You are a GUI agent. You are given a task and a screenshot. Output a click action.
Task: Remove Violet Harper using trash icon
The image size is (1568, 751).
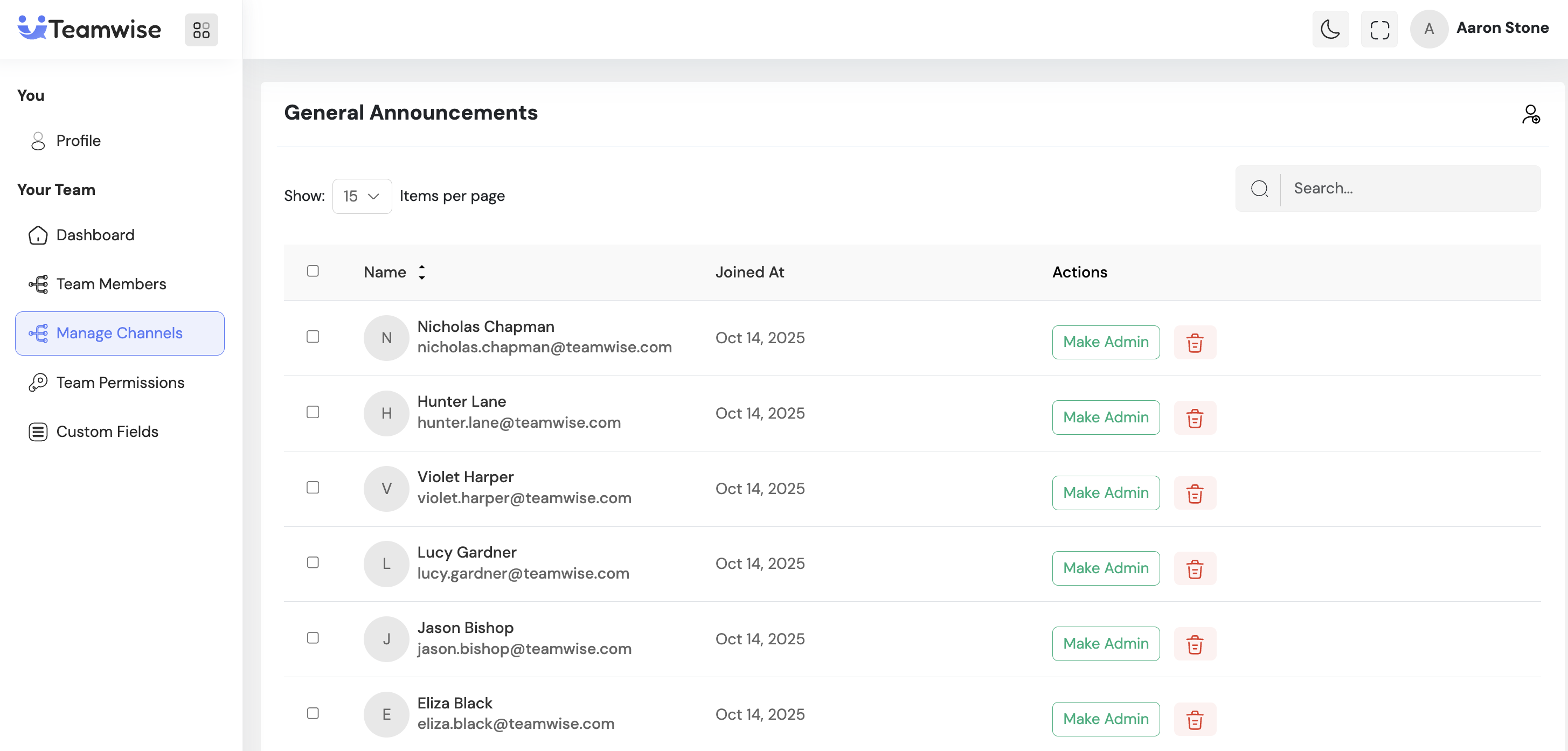click(x=1194, y=493)
